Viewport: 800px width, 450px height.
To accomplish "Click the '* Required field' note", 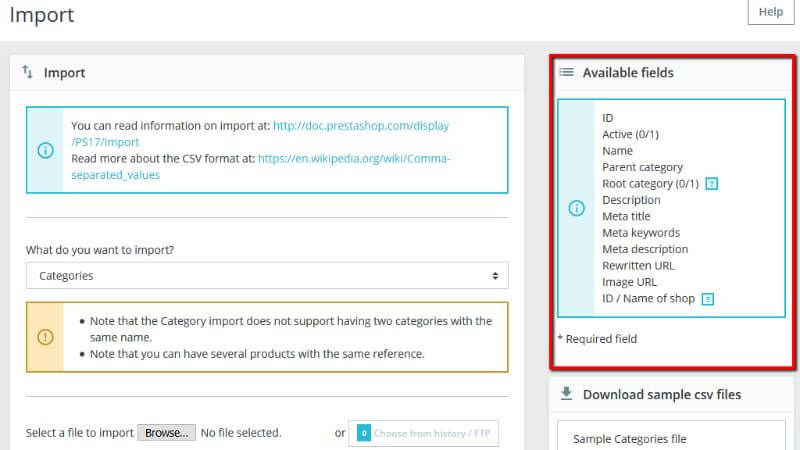I will (597, 339).
